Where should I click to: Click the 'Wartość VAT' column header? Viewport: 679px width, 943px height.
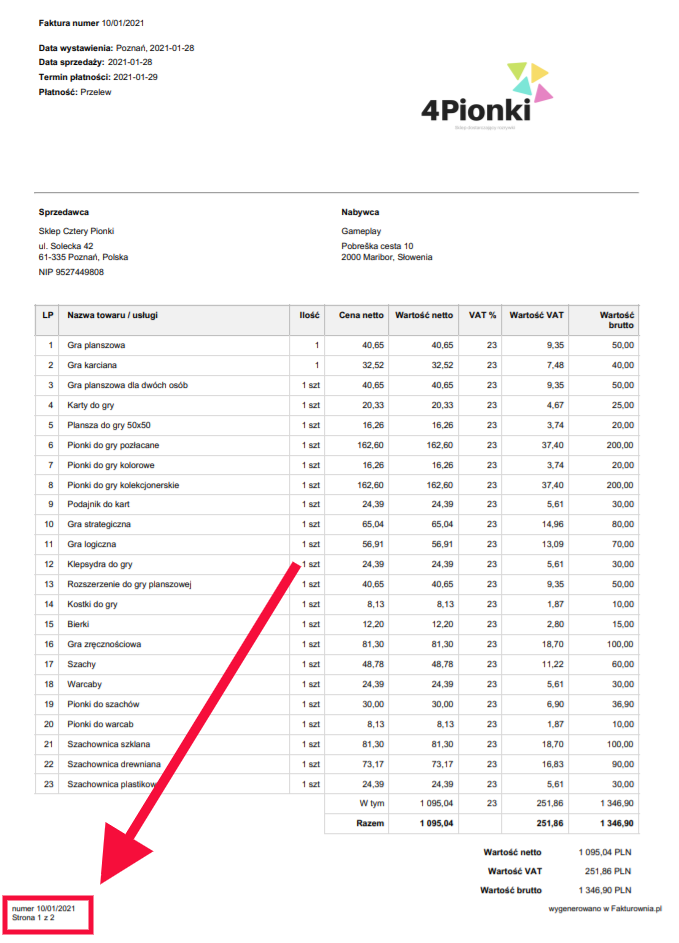tap(537, 315)
